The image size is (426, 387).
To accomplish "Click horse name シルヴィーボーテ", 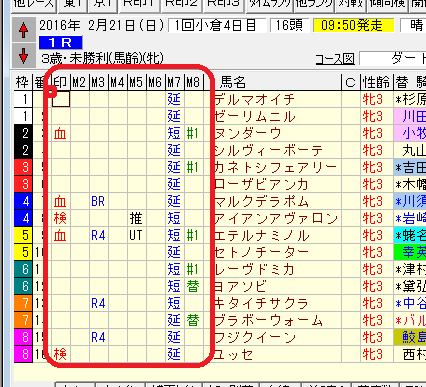I will pyautogui.click(x=269, y=150).
